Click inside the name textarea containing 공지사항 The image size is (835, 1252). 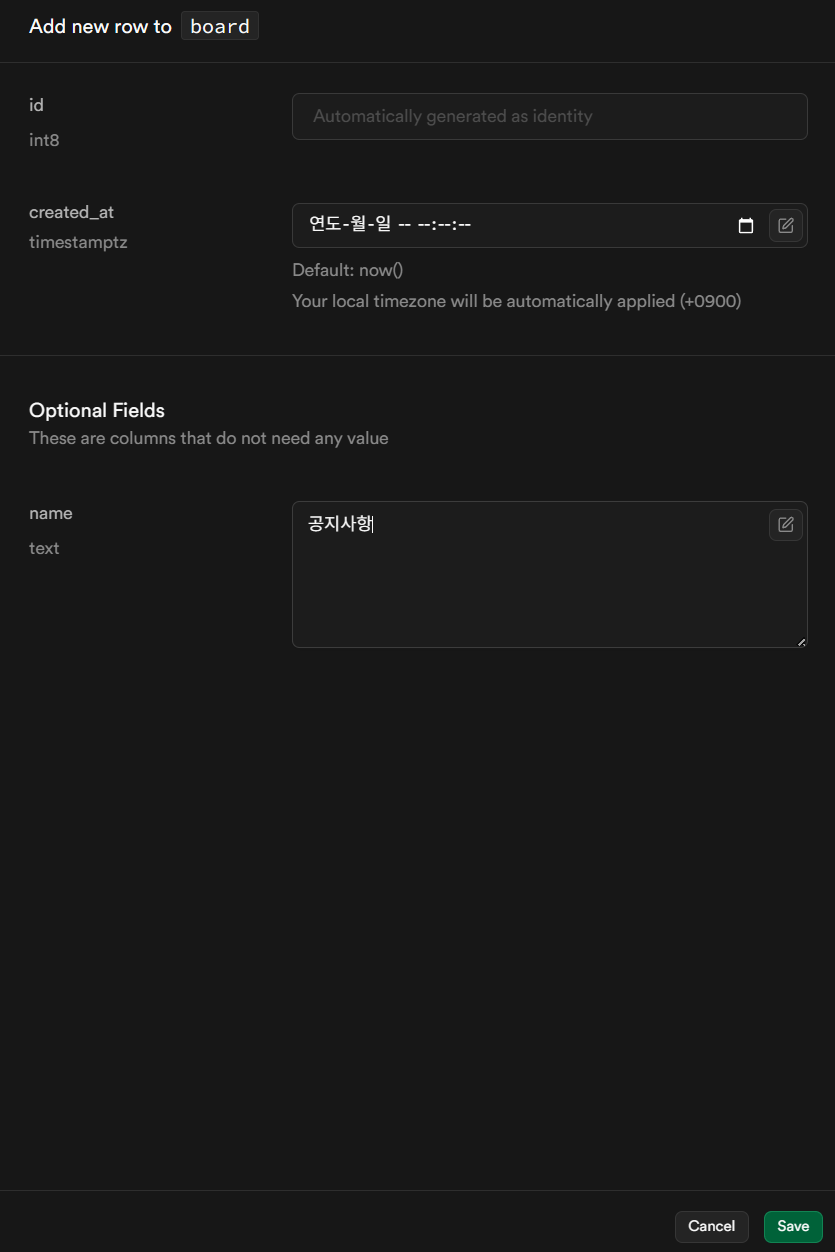(x=550, y=574)
